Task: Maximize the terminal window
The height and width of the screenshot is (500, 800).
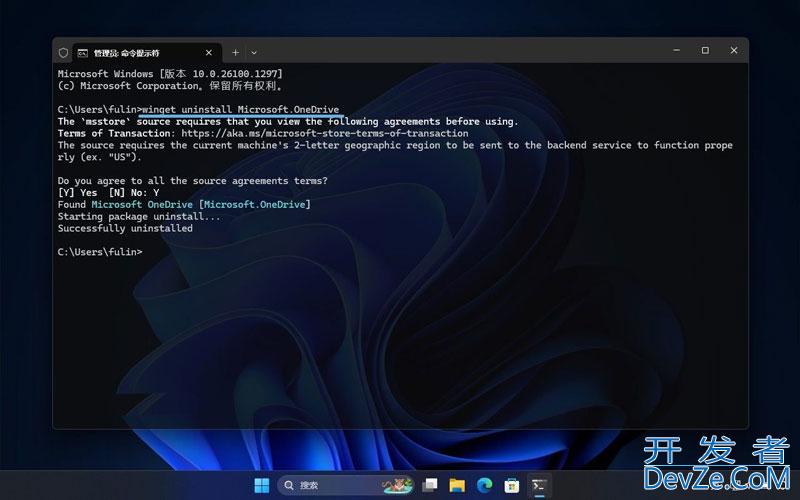Action: [705, 50]
